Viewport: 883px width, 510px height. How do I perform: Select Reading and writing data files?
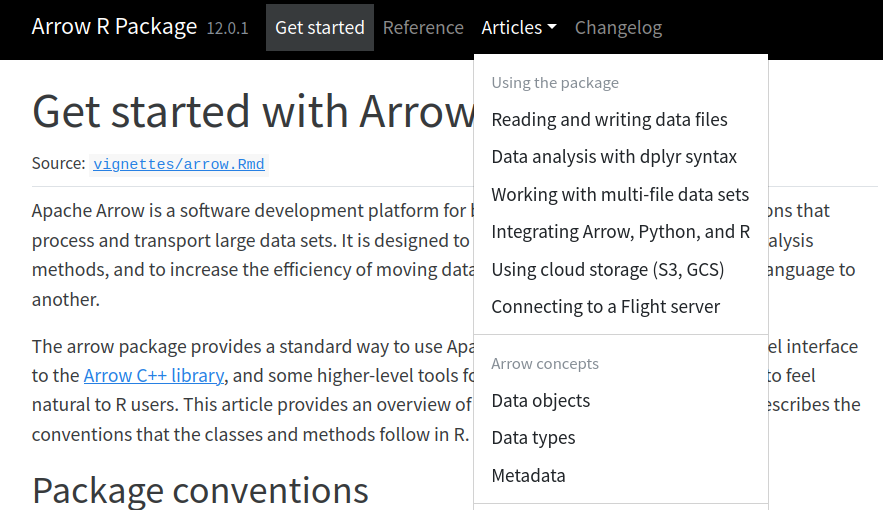609,120
